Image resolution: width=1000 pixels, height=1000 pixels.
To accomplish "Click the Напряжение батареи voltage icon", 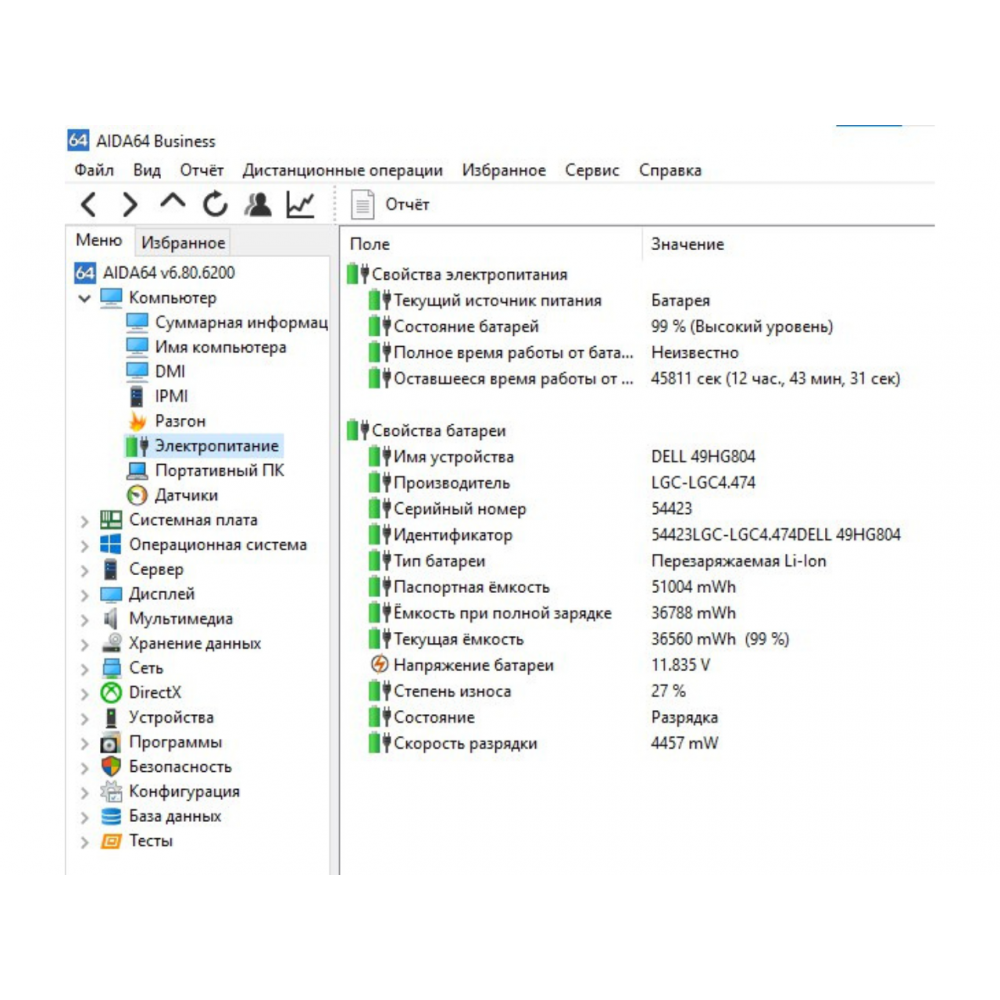I will [379, 665].
